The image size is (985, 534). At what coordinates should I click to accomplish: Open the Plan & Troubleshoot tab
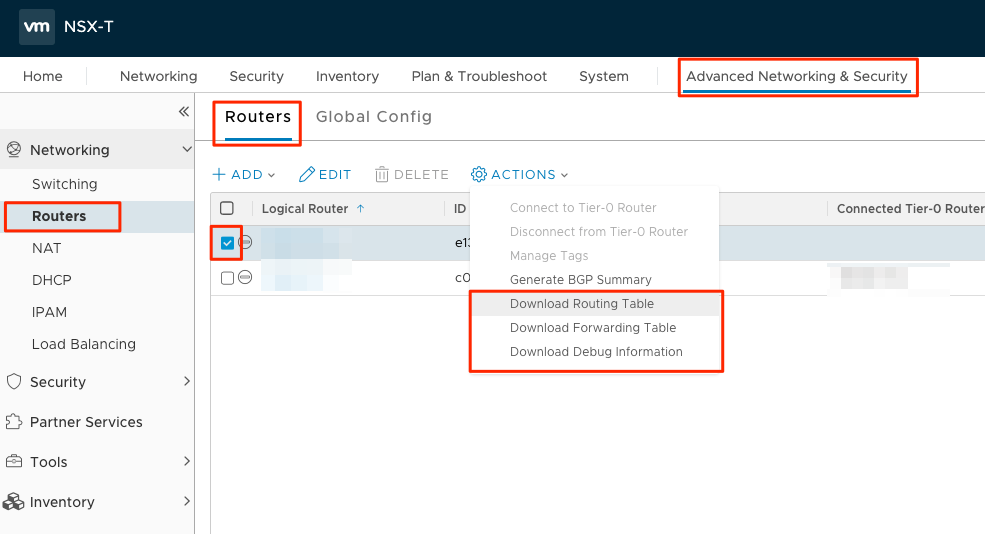479,76
